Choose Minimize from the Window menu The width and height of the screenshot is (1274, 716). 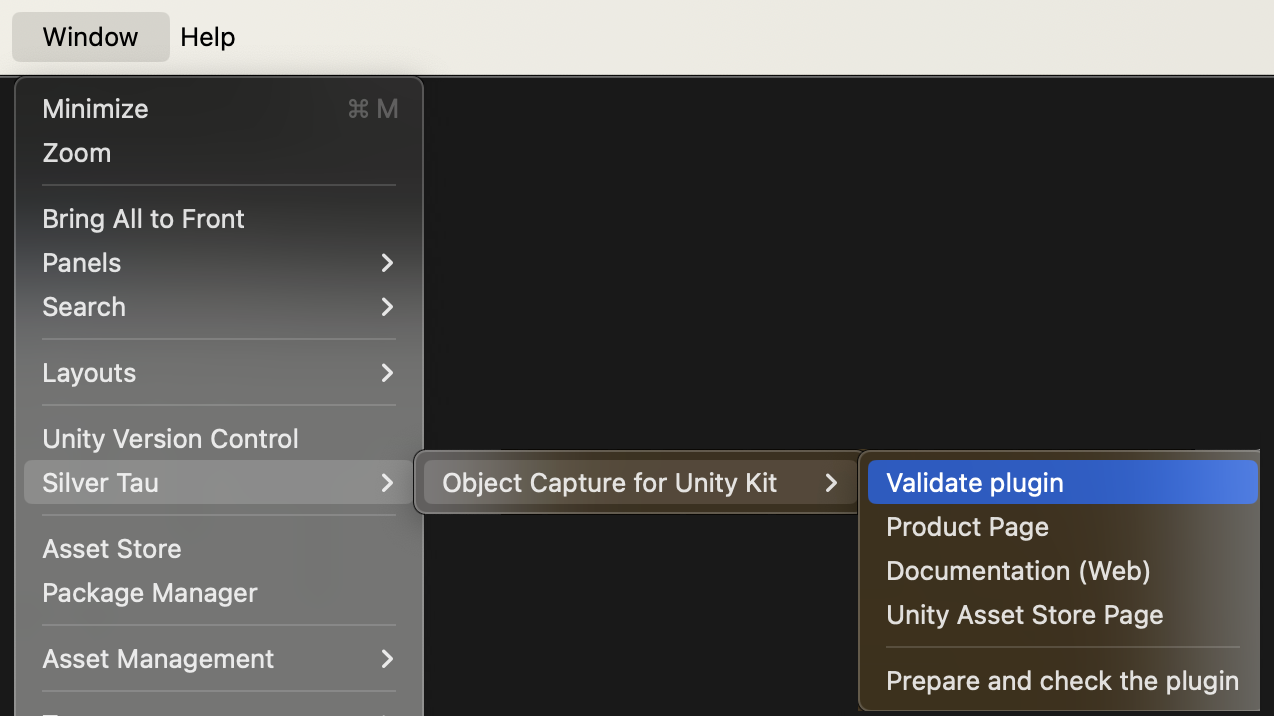pyautogui.click(x=220, y=109)
